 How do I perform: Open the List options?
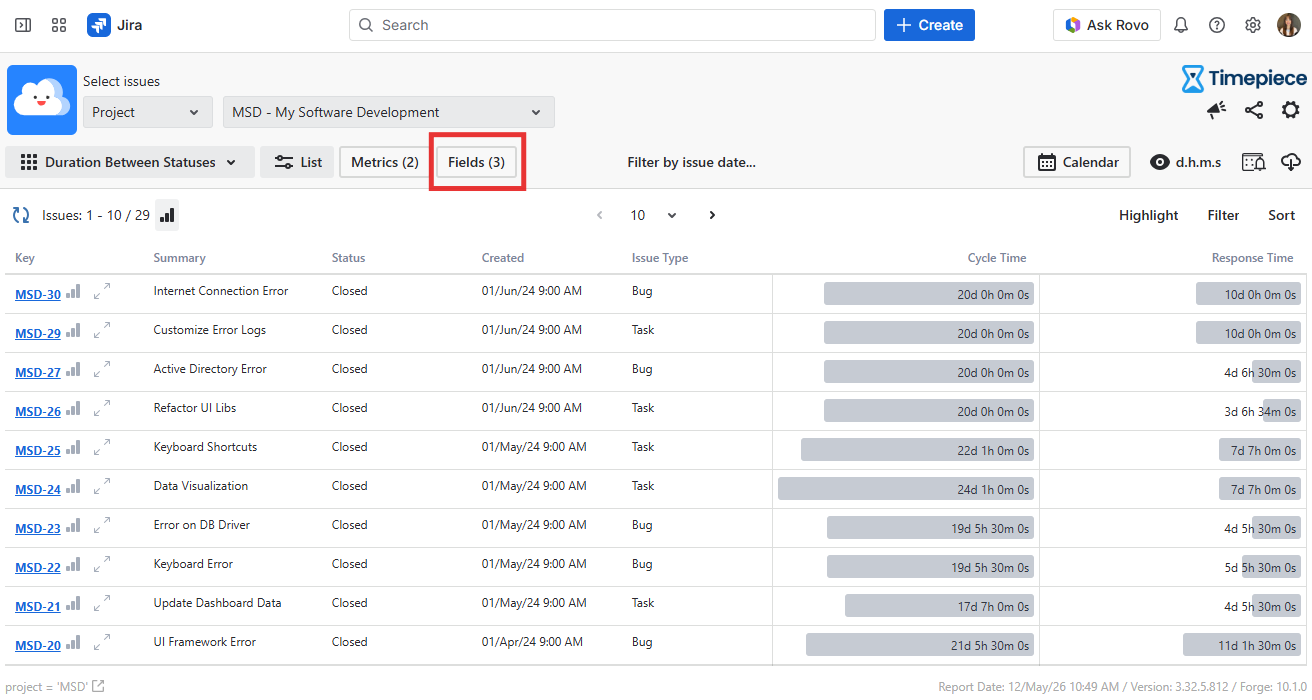point(297,162)
